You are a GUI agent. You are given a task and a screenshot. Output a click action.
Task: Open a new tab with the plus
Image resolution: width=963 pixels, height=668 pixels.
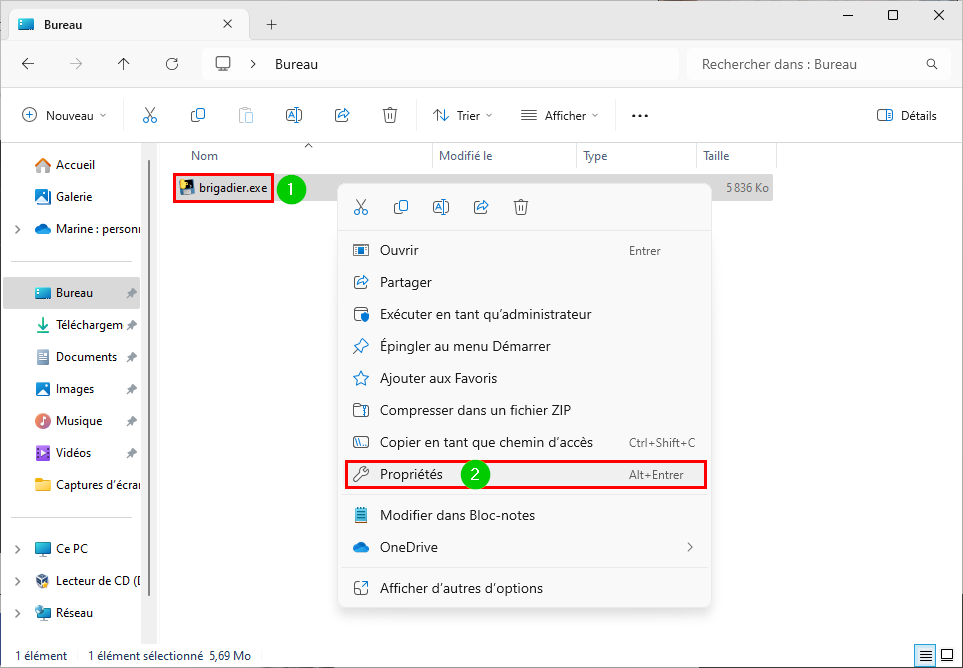[x=271, y=25]
